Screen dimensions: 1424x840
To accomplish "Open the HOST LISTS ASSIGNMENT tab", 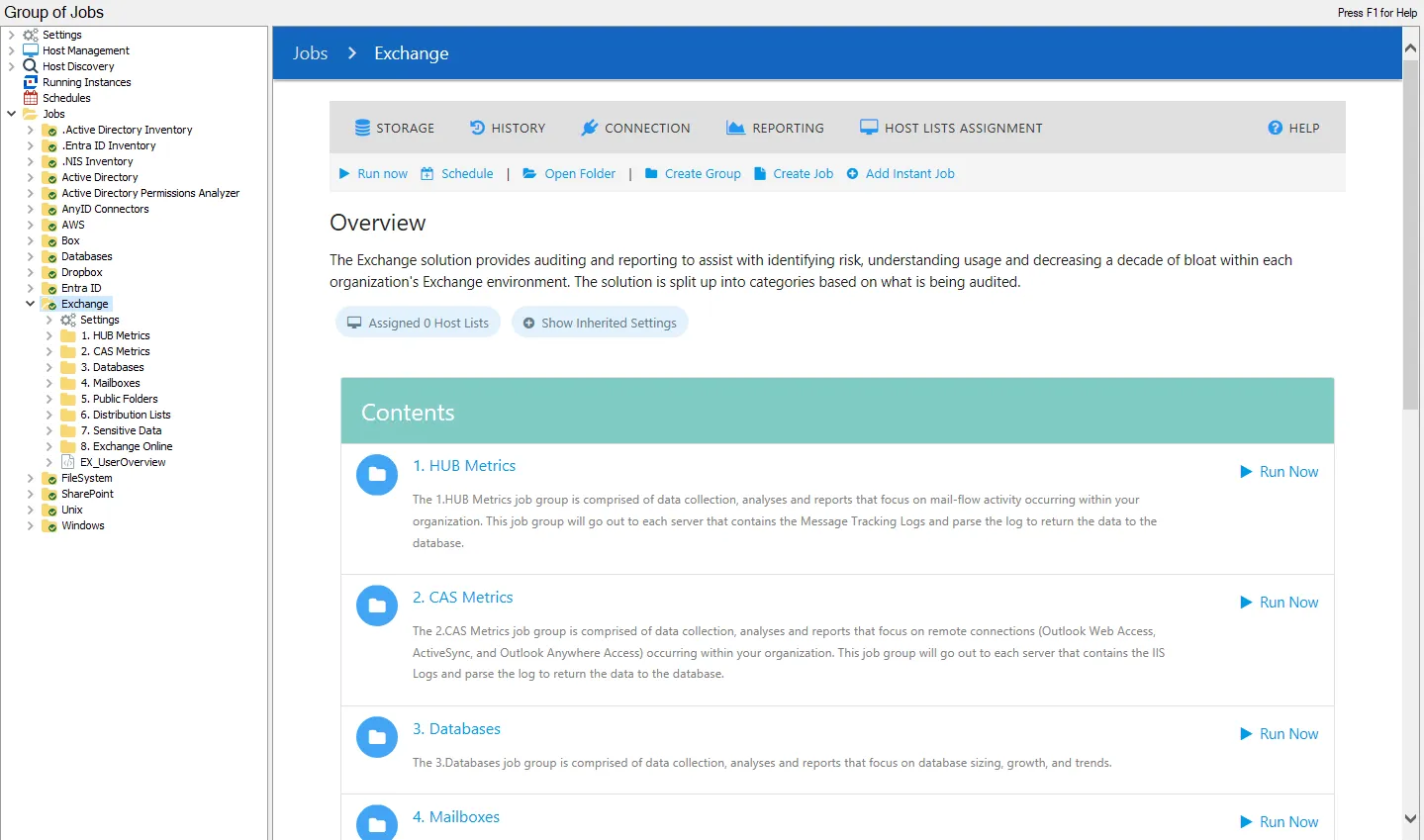I will point(951,128).
